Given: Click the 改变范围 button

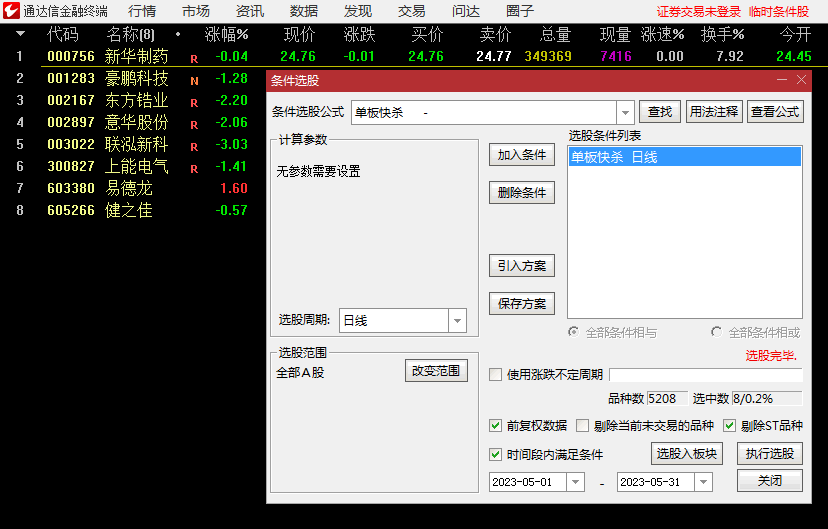Looking at the screenshot, I should click(436, 371).
